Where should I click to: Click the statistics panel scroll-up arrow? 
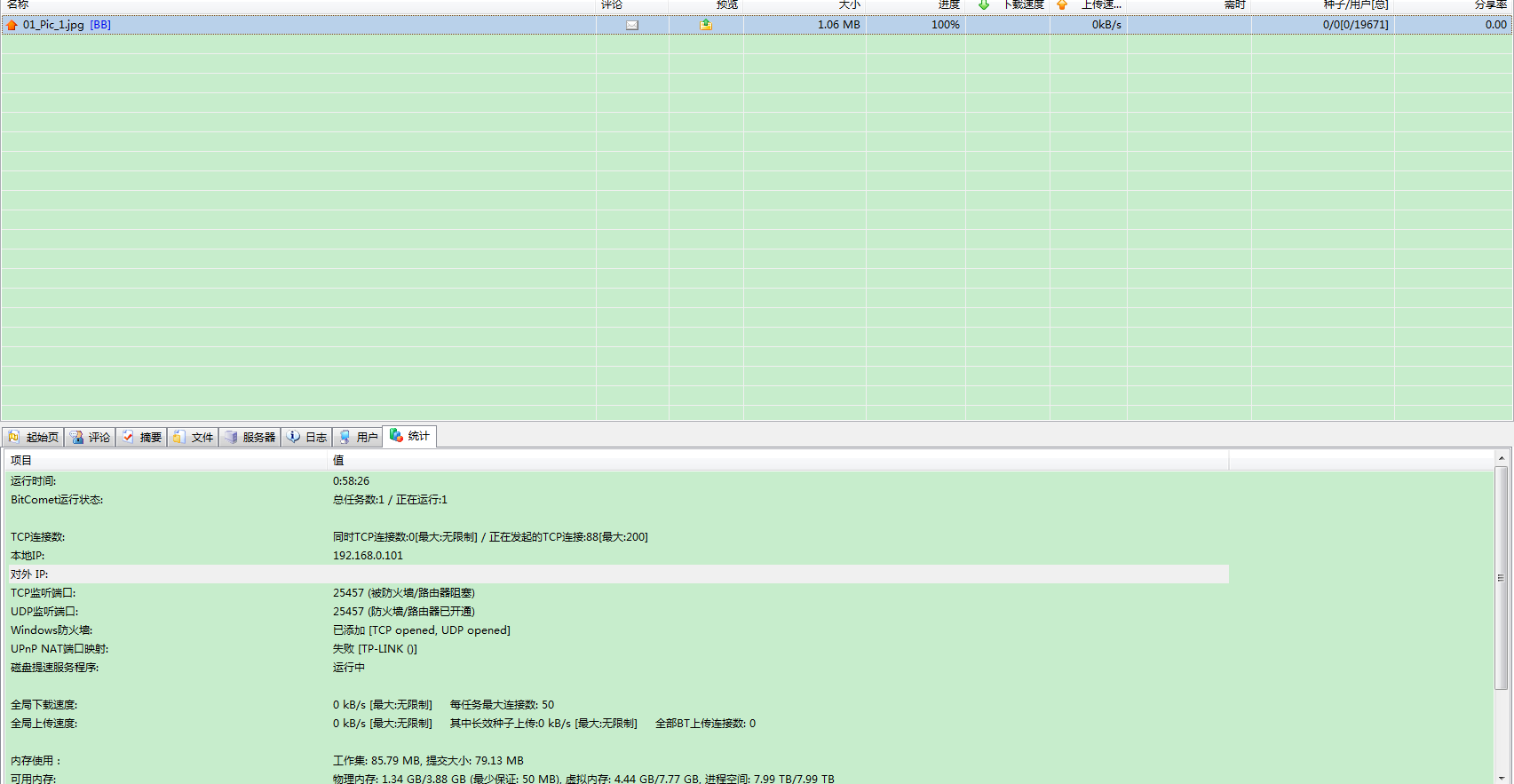tap(1502, 458)
